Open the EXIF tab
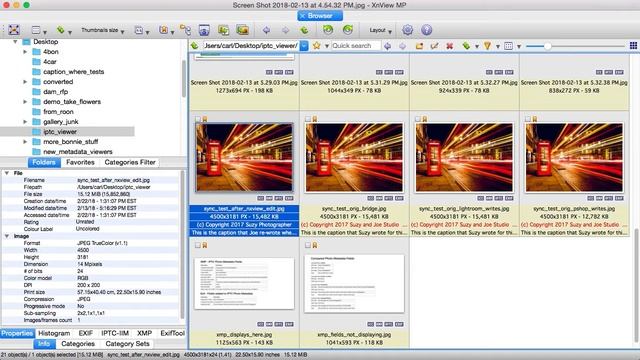 [x=85, y=333]
